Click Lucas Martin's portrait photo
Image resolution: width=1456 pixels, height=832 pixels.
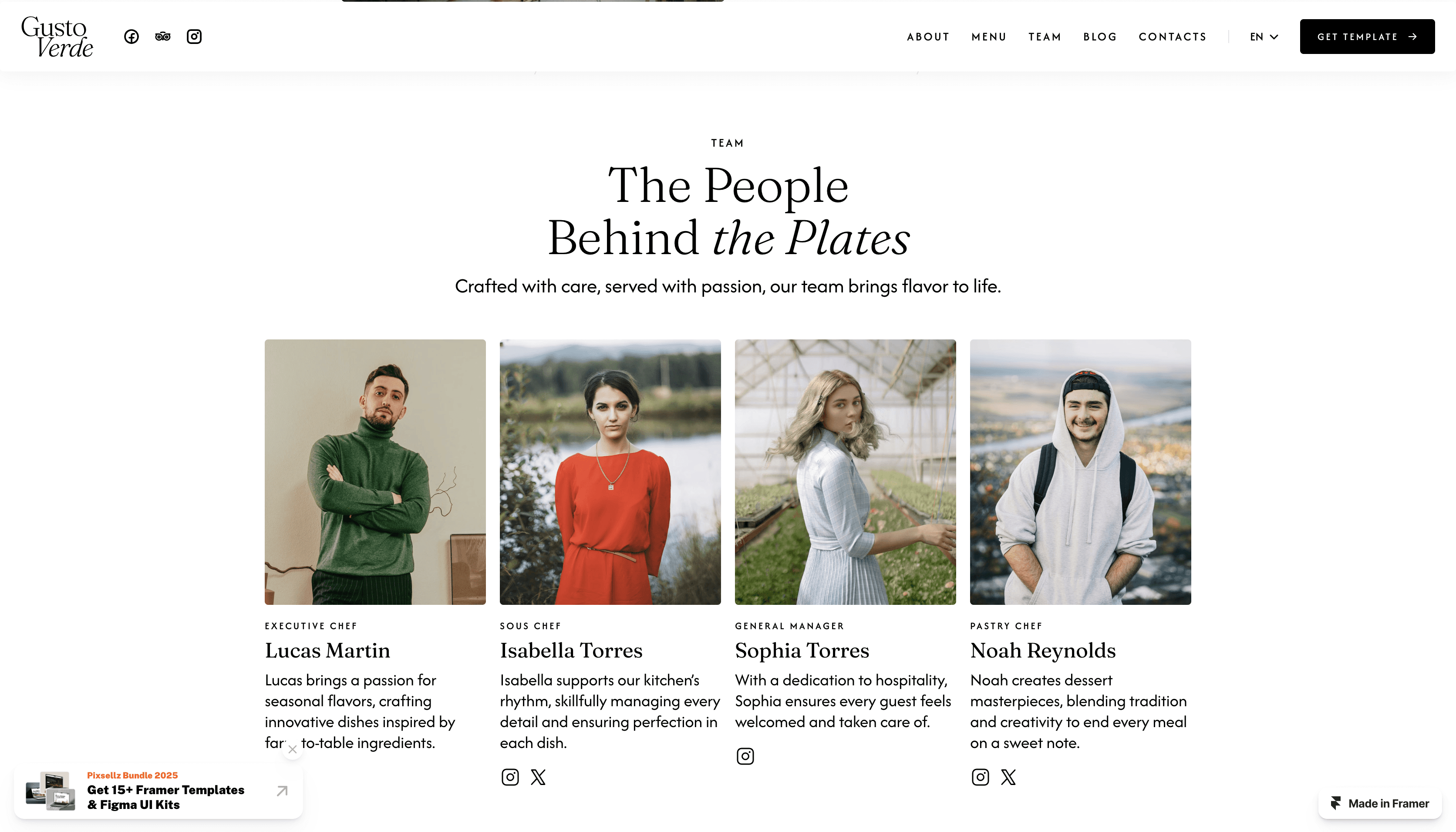[375, 472]
